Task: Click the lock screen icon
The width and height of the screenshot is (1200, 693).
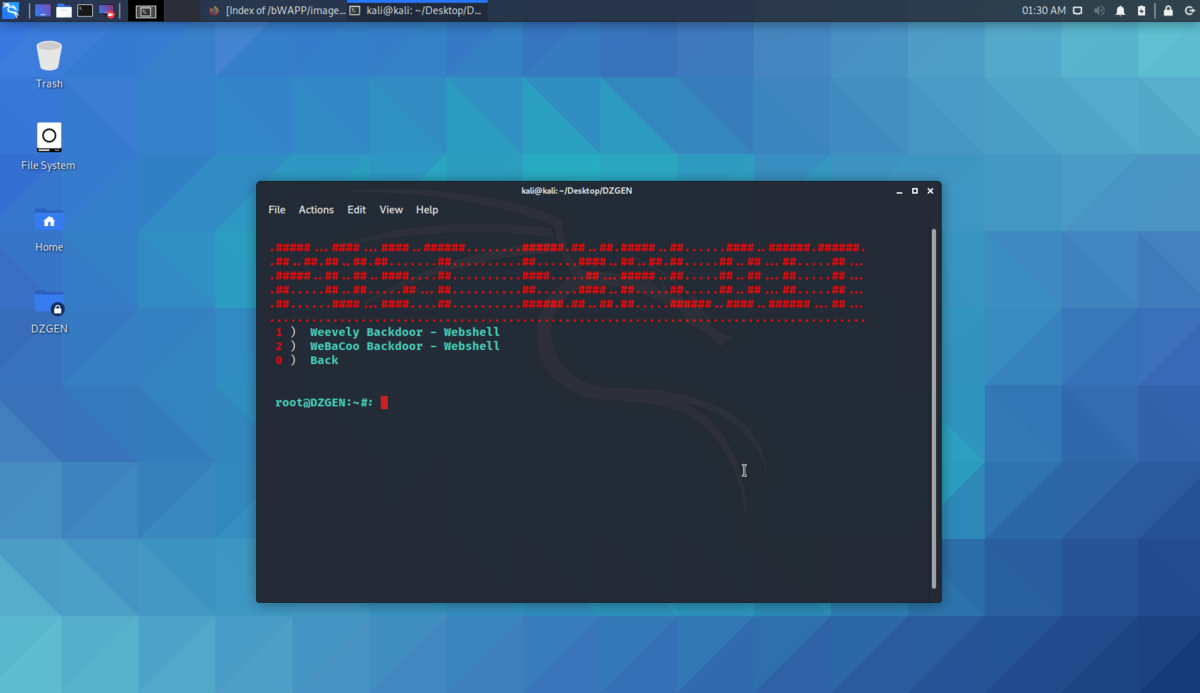Action: pos(1167,11)
